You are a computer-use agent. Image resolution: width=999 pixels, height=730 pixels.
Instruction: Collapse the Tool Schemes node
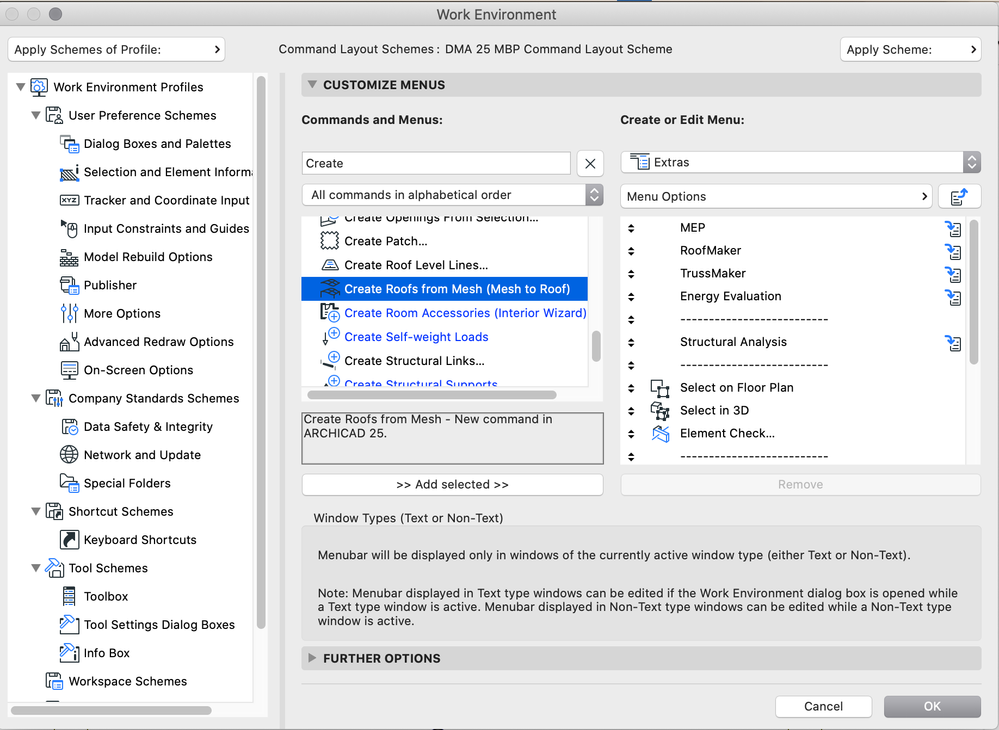(x=36, y=568)
